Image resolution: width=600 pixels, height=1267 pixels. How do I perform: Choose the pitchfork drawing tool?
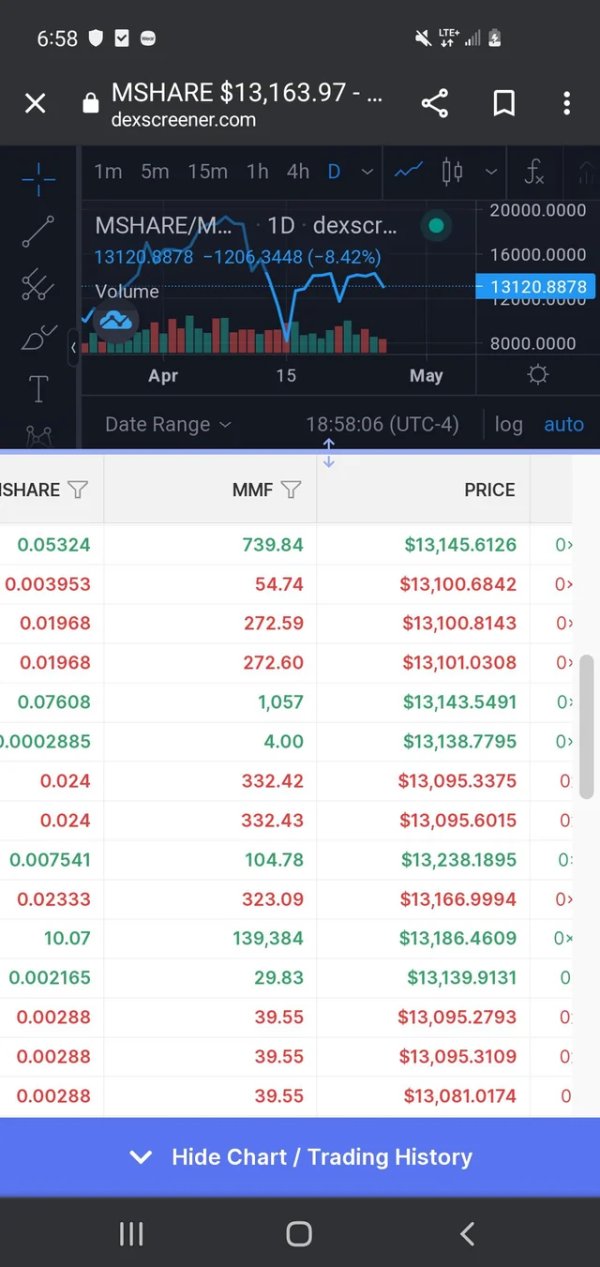(38, 285)
